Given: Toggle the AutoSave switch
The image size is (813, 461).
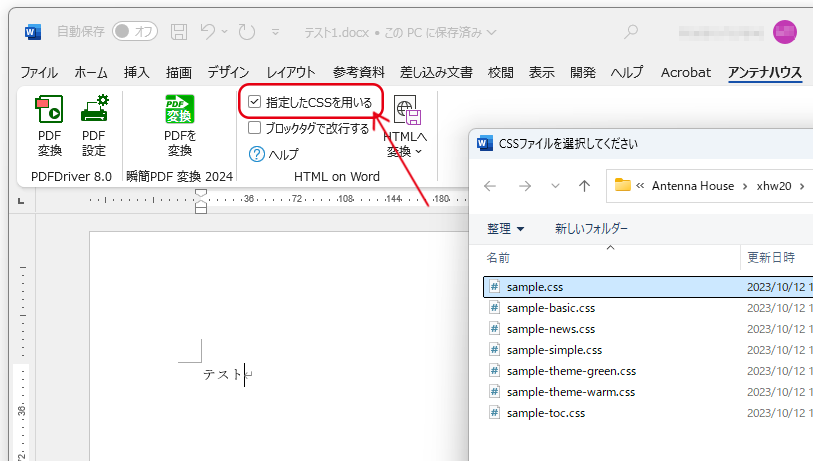Looking at the screenshot, I should 135,32.
